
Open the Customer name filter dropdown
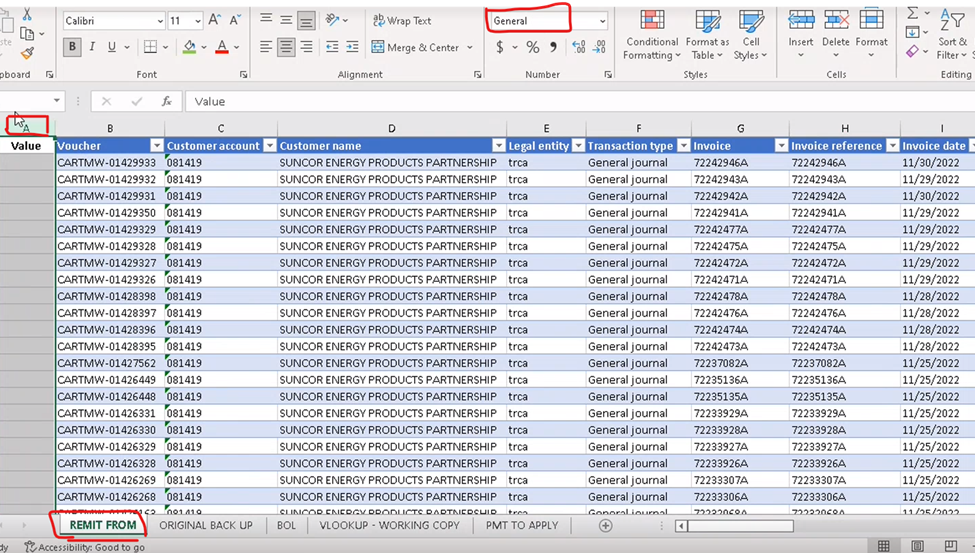(499, 146)
